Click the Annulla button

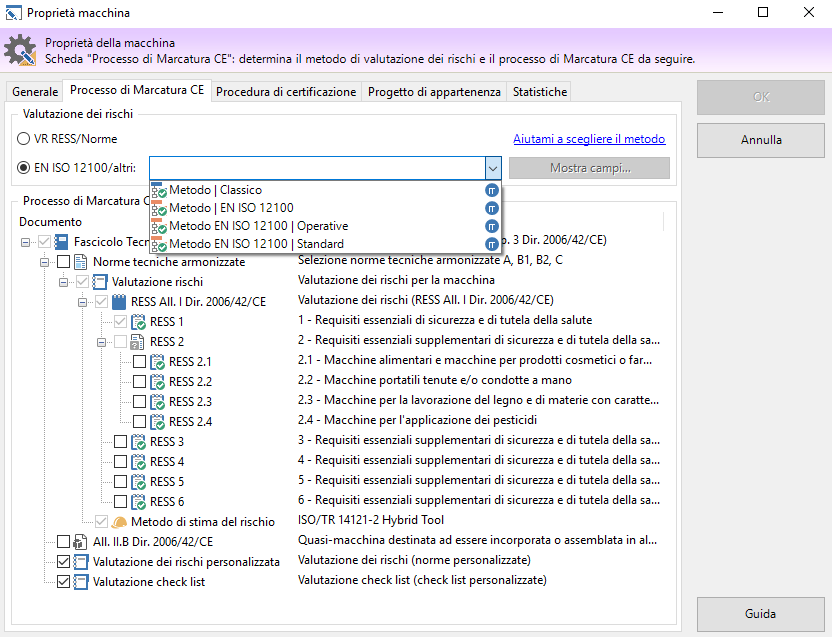pyautogui.click(x=761, y=140)
